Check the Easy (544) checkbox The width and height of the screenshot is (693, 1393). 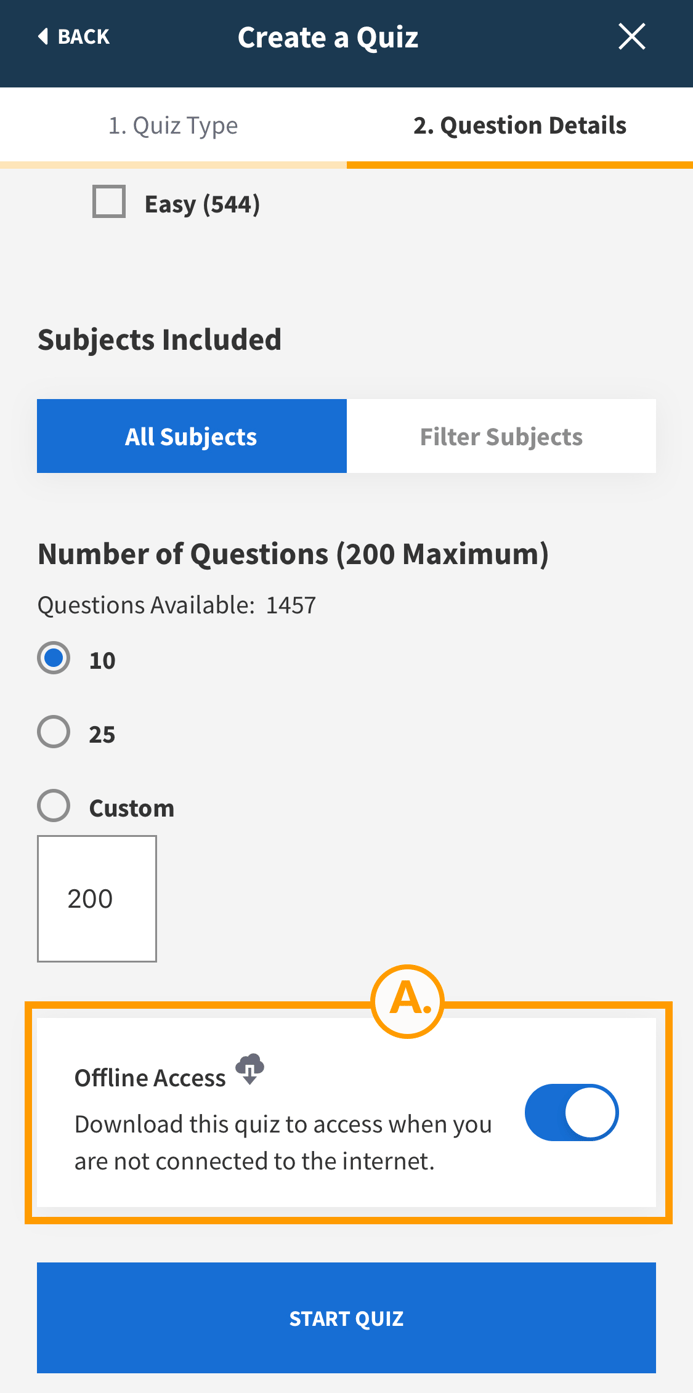tap(108, 201)
